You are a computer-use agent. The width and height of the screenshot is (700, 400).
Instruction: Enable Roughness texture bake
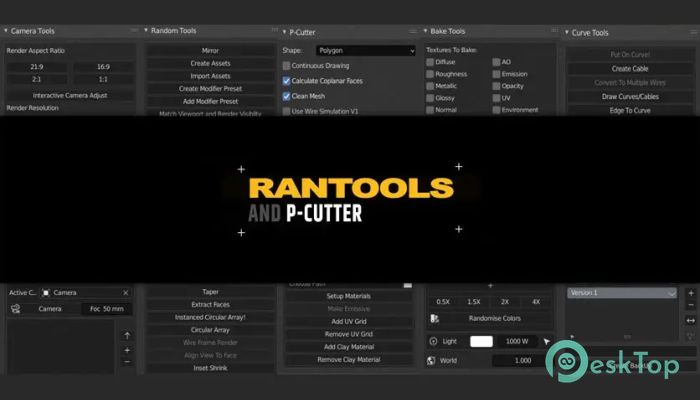pyautogui.click(x=430, y=74)
